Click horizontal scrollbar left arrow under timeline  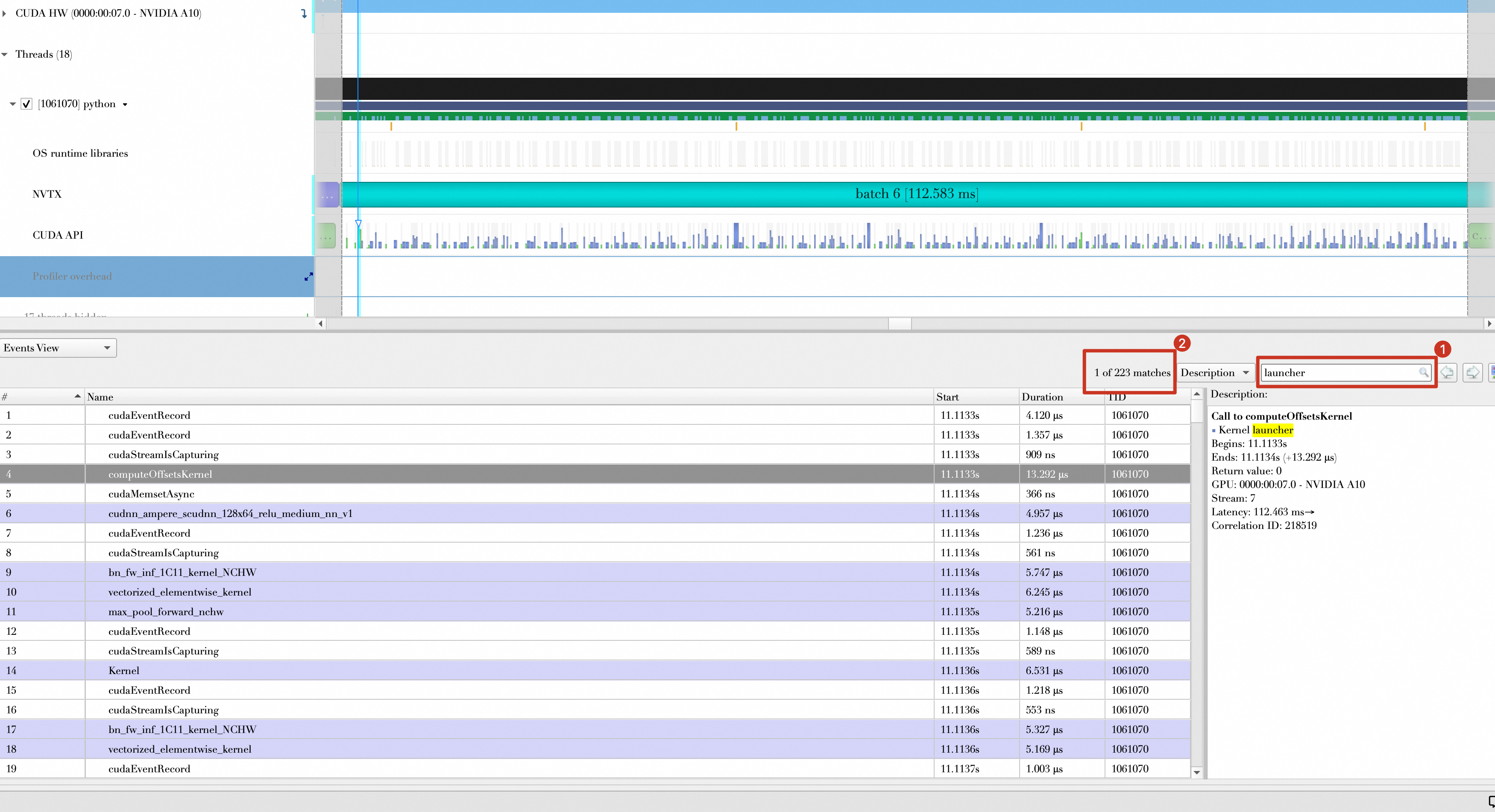click(321, 324)
